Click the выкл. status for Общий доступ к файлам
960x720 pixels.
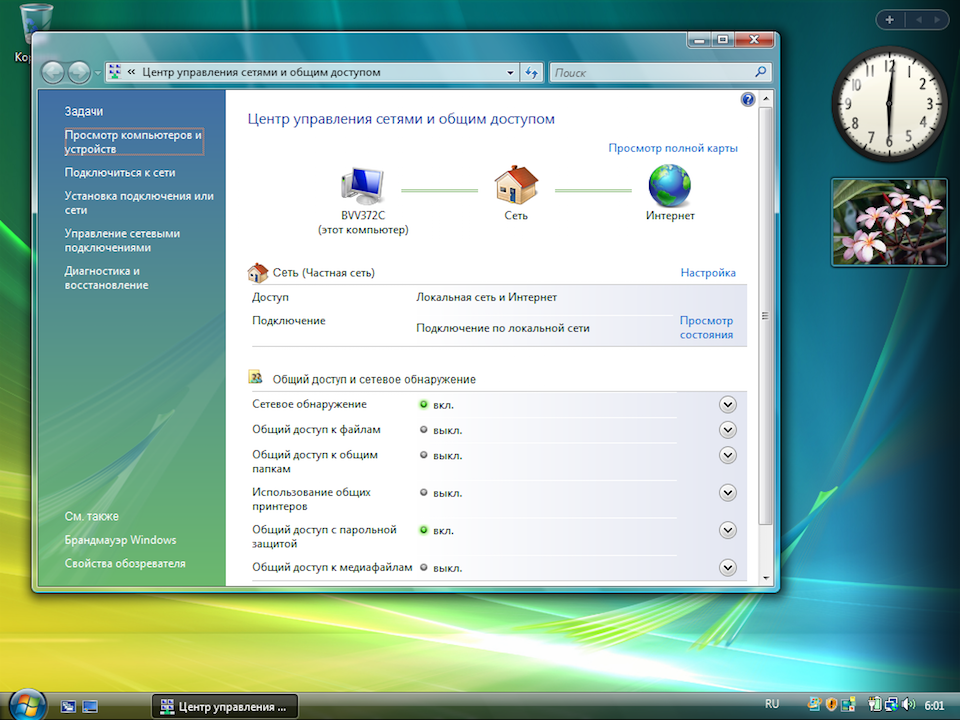(441, 430)
